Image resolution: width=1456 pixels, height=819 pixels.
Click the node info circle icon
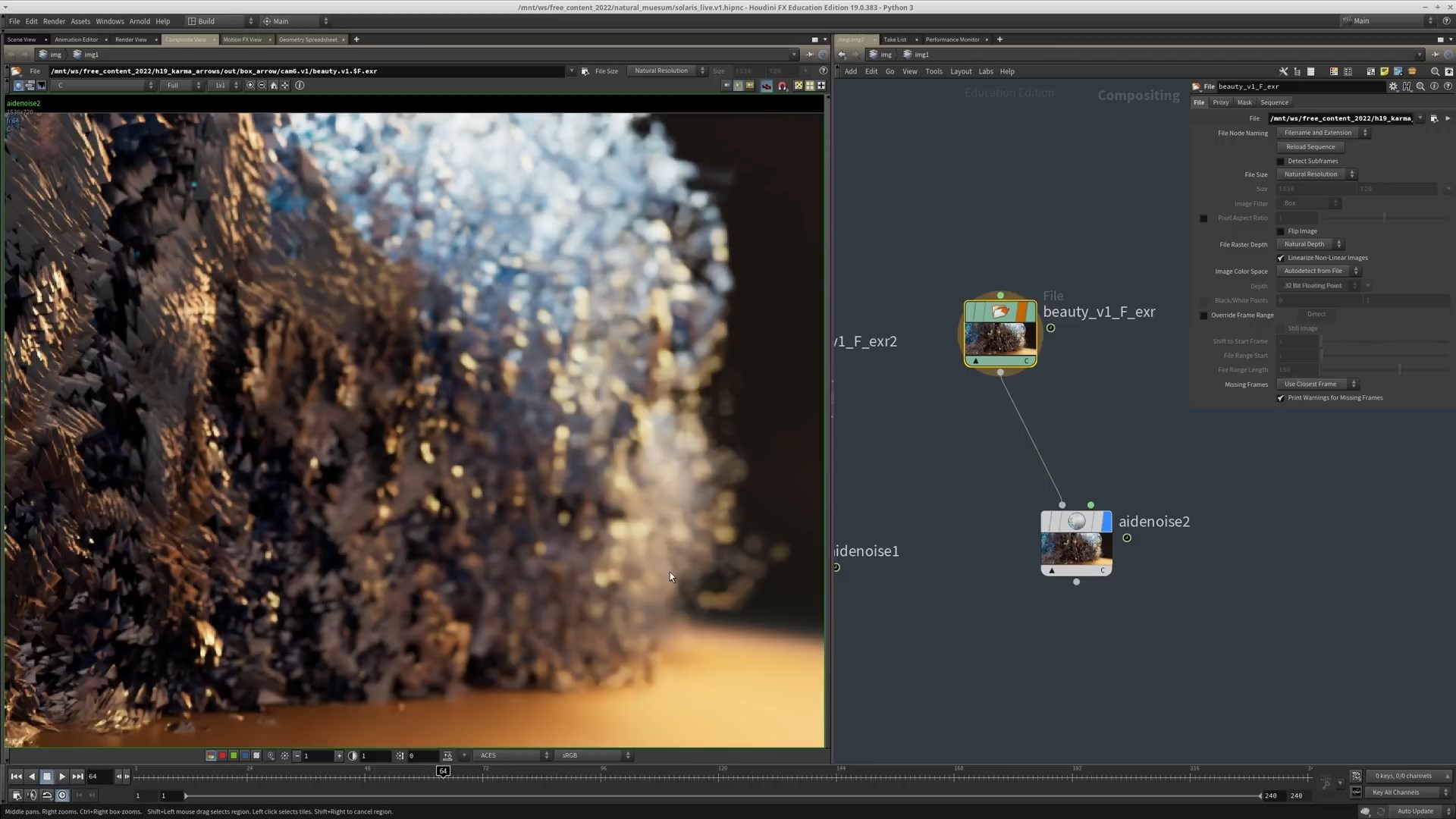(1434, 86)
